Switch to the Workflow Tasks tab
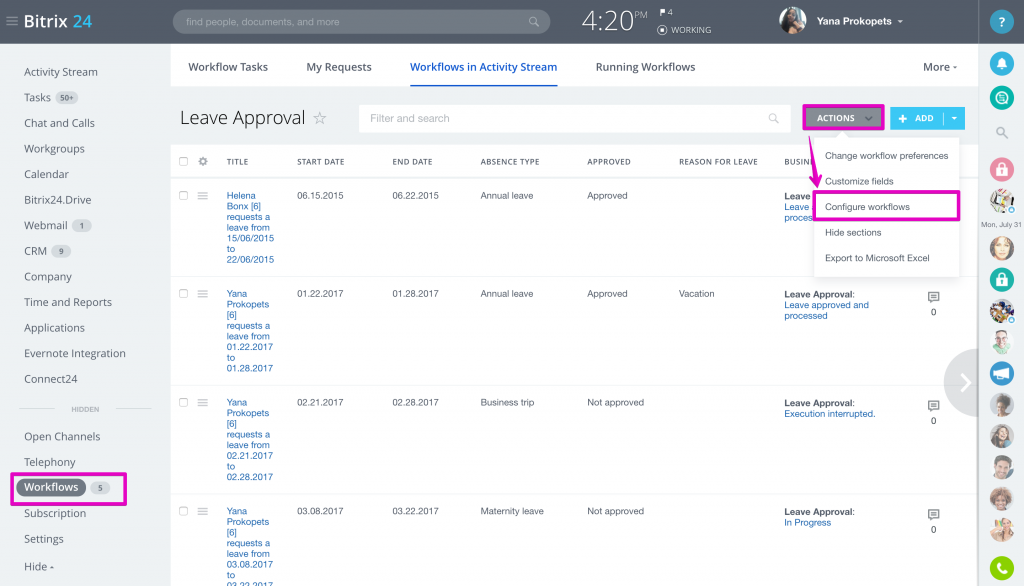 [x=228, y=67]
